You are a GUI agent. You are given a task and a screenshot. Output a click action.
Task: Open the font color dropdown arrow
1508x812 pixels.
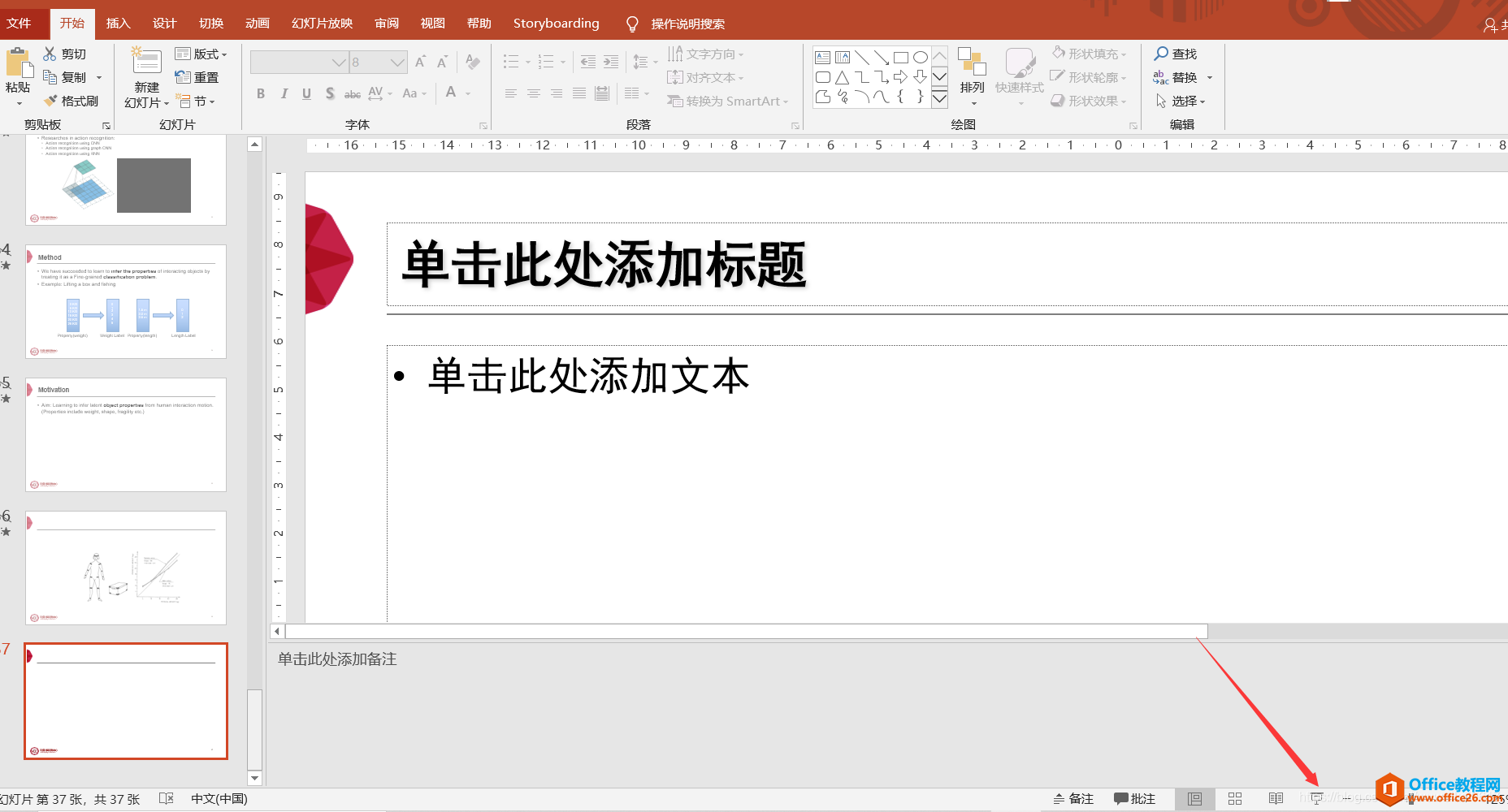(x=468, y=93)
